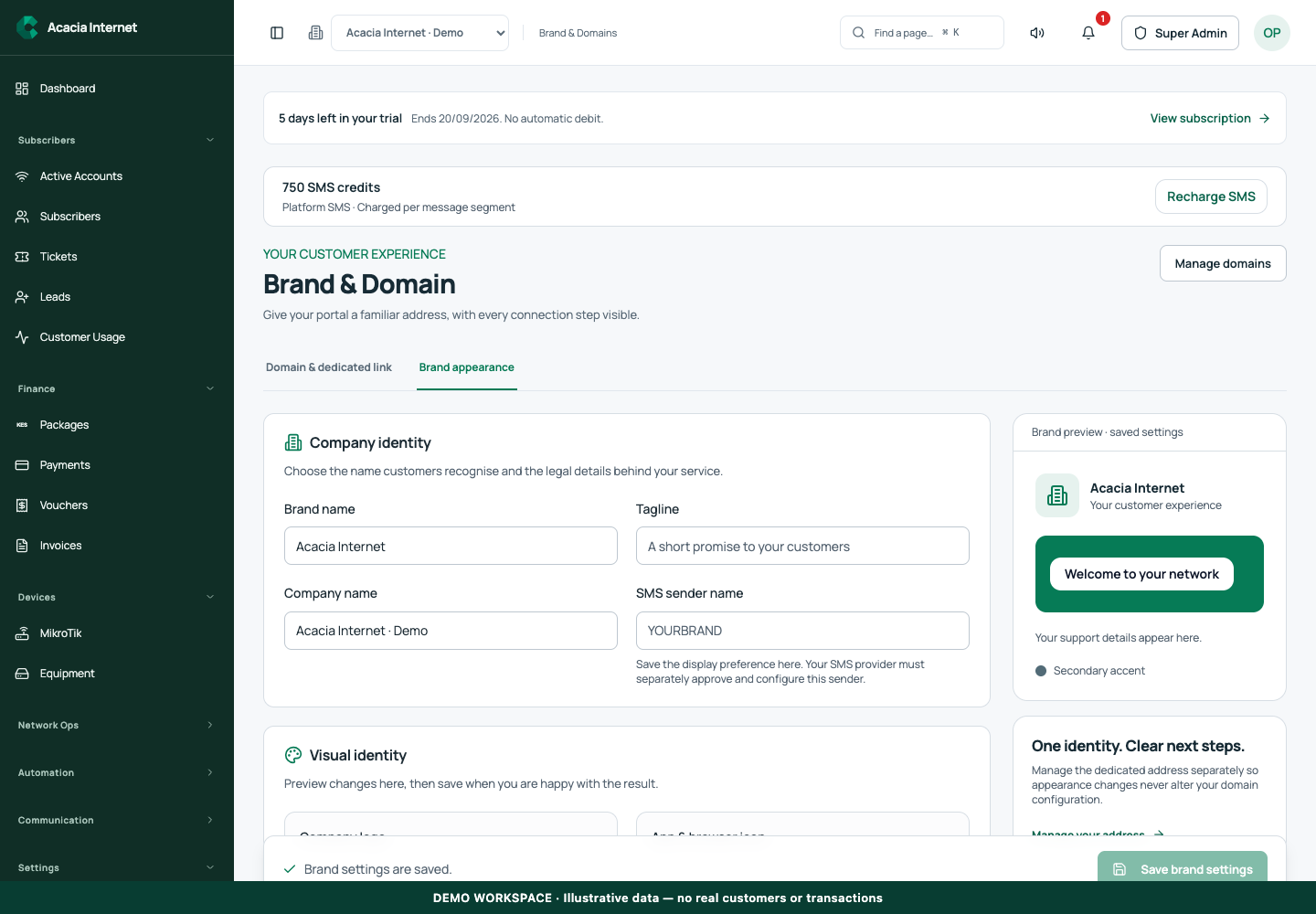Switch to Domain & dedicated link tab

[x=329, y=367]
